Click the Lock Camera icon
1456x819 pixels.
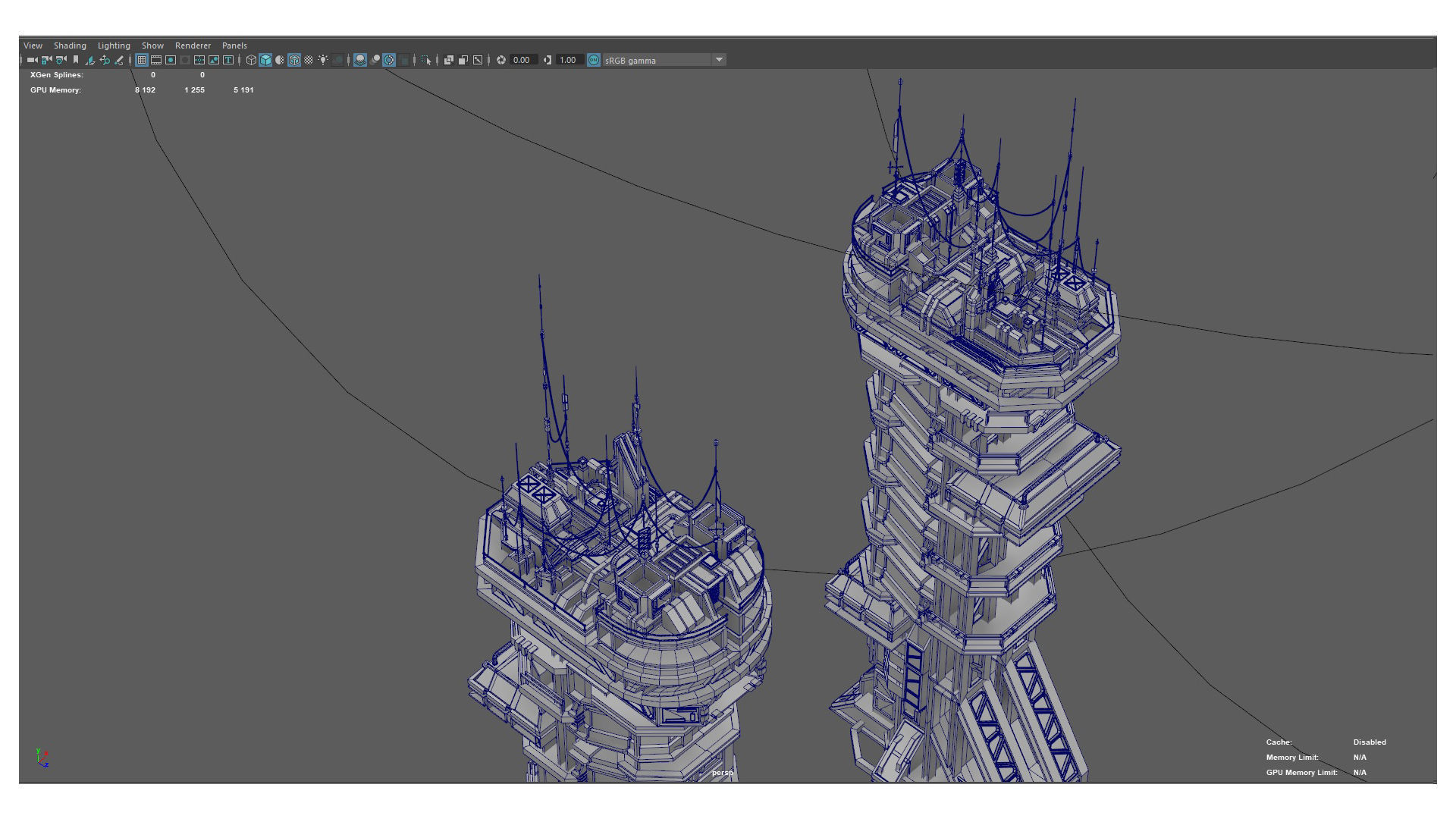[46, 60]
